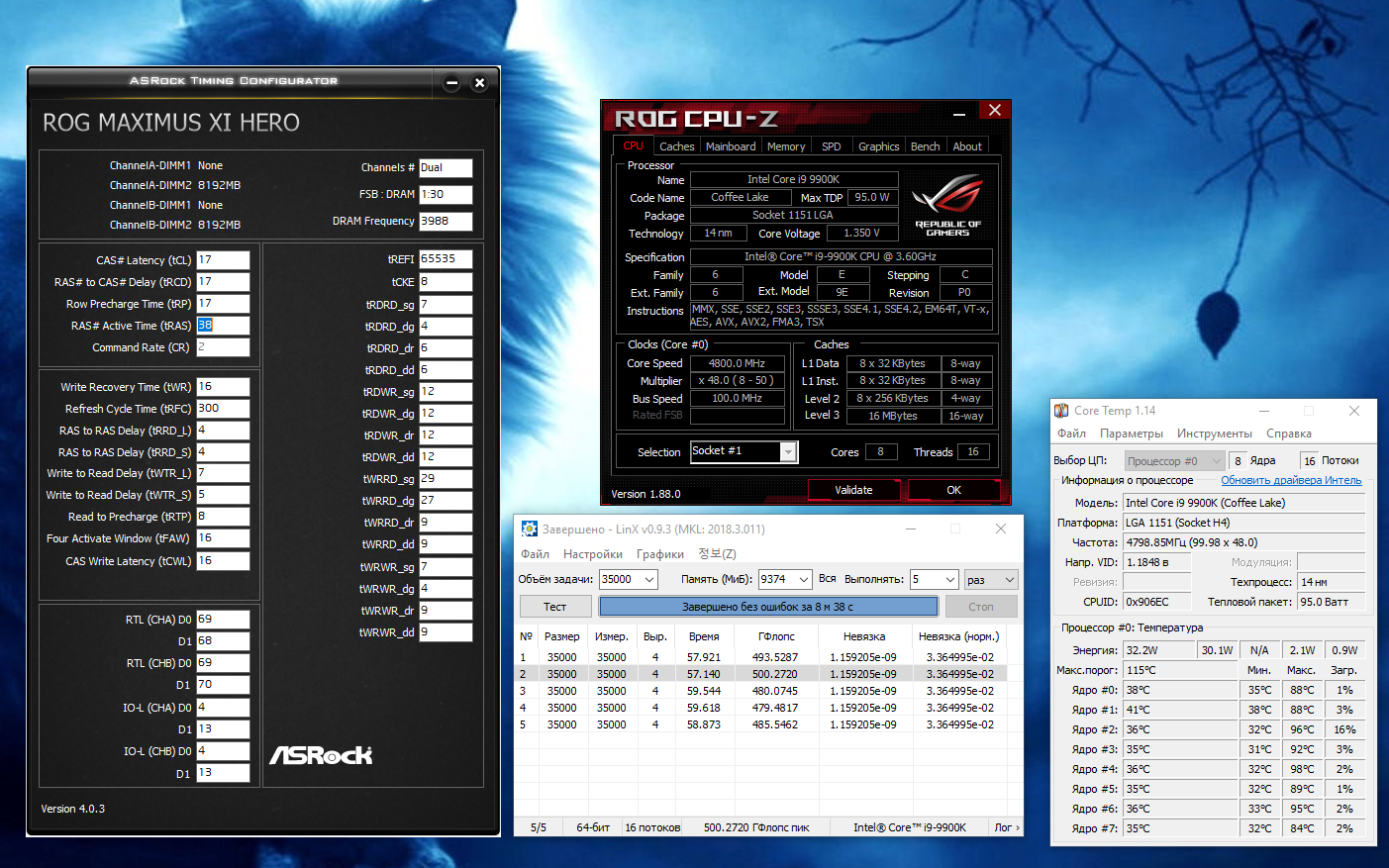
Task: Click the tREFI field showing 65535
Action: point(446,259)
